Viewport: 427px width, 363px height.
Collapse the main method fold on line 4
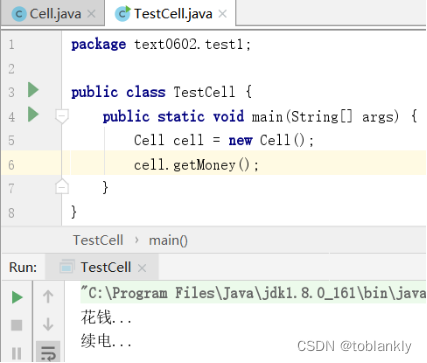pyautogui.click(x=62, y=117)
